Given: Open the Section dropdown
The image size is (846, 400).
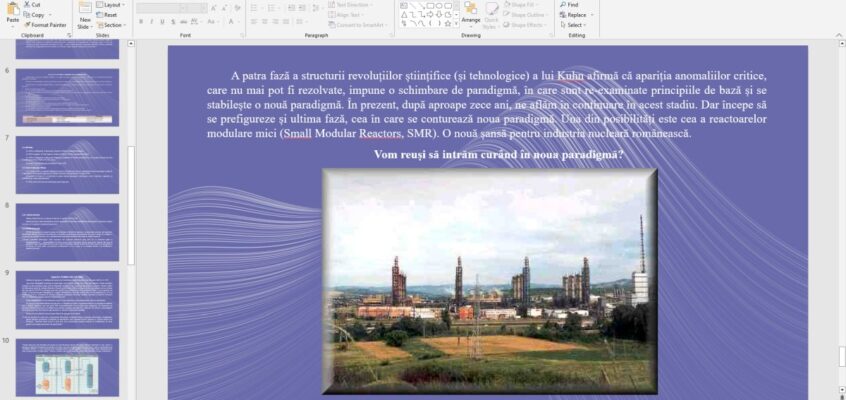Looking at the screenshot, I should click(111, 25).
